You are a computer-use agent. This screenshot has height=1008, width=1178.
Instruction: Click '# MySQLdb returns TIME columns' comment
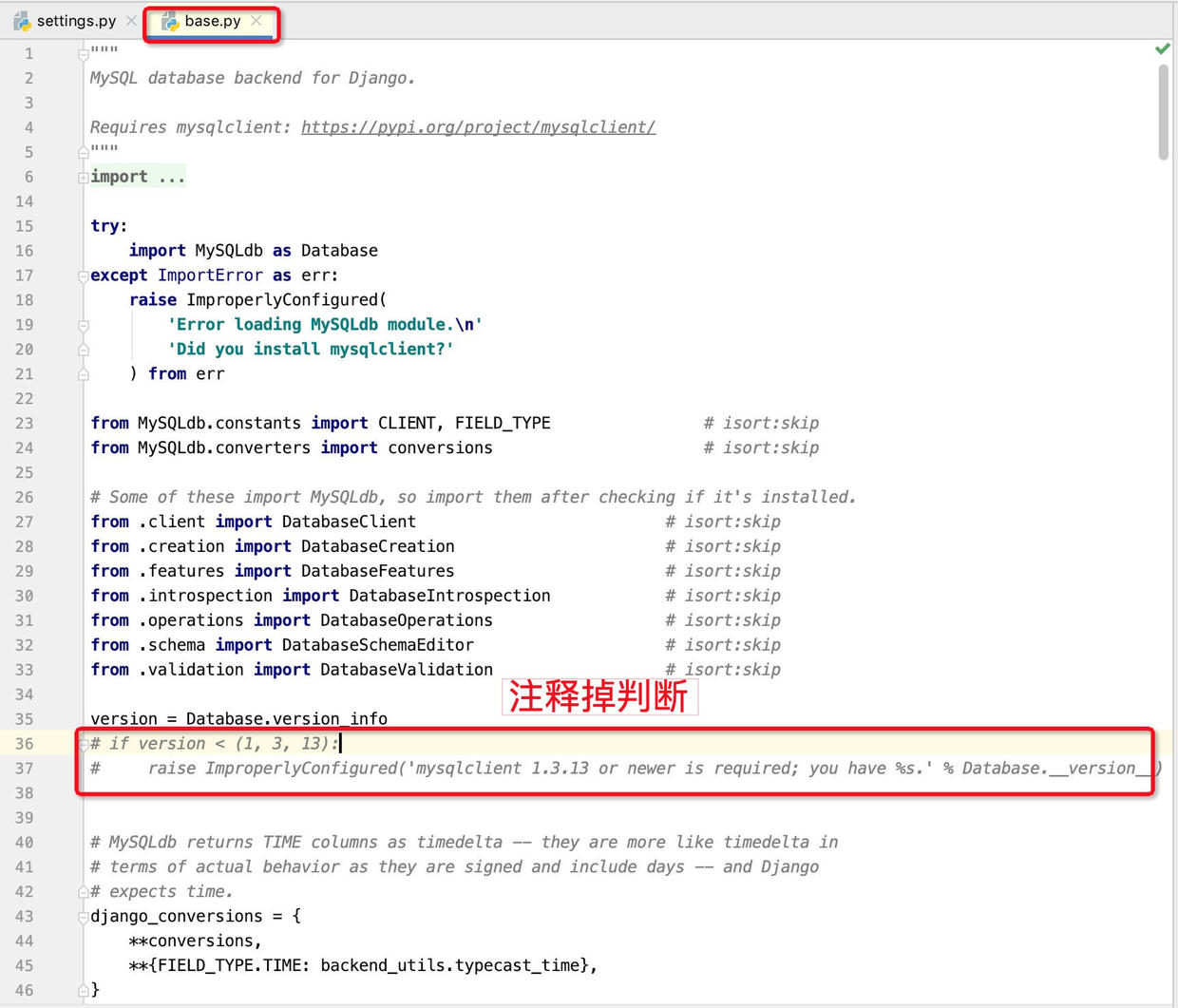(x=464, y=843)
